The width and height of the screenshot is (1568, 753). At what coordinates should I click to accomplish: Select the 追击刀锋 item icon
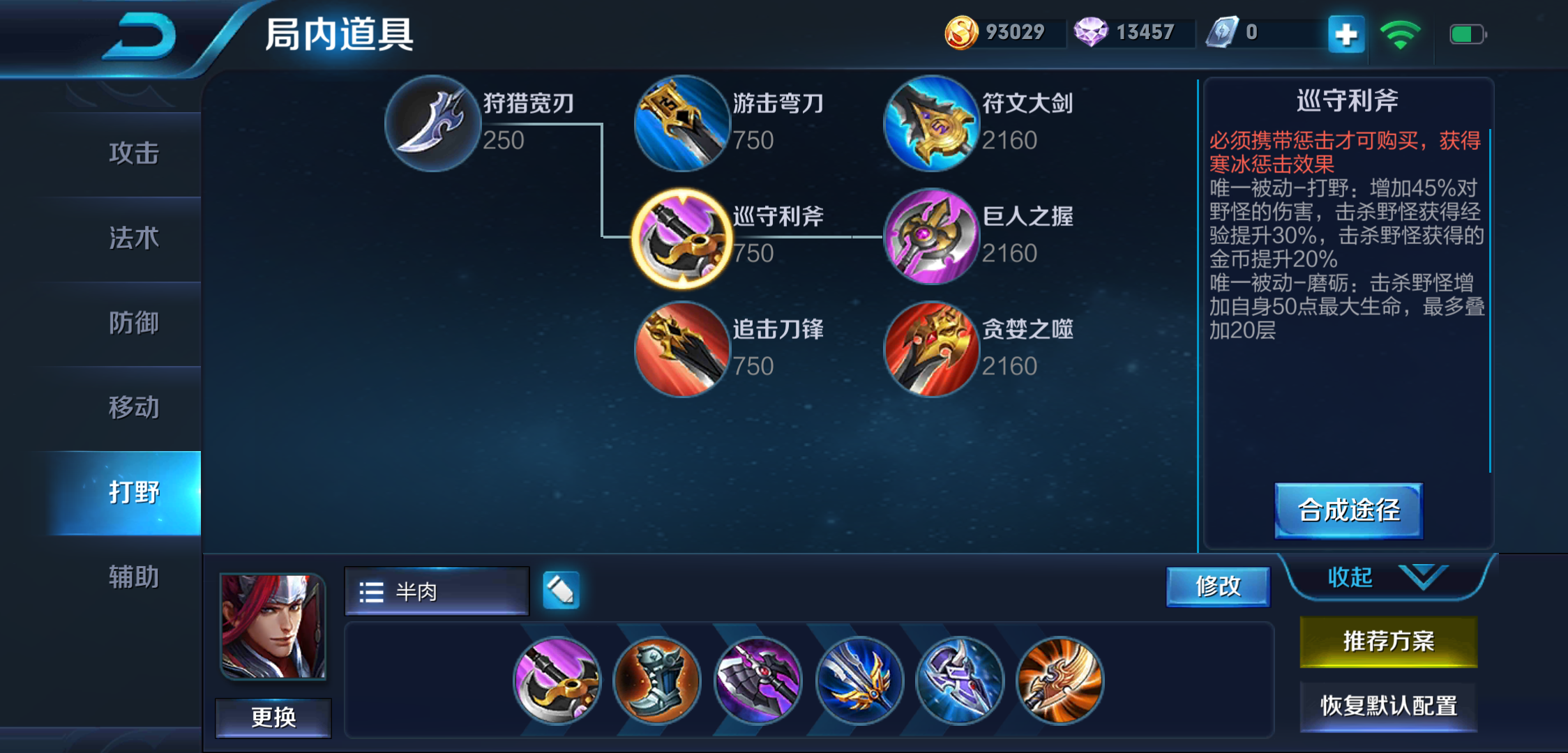682,349
